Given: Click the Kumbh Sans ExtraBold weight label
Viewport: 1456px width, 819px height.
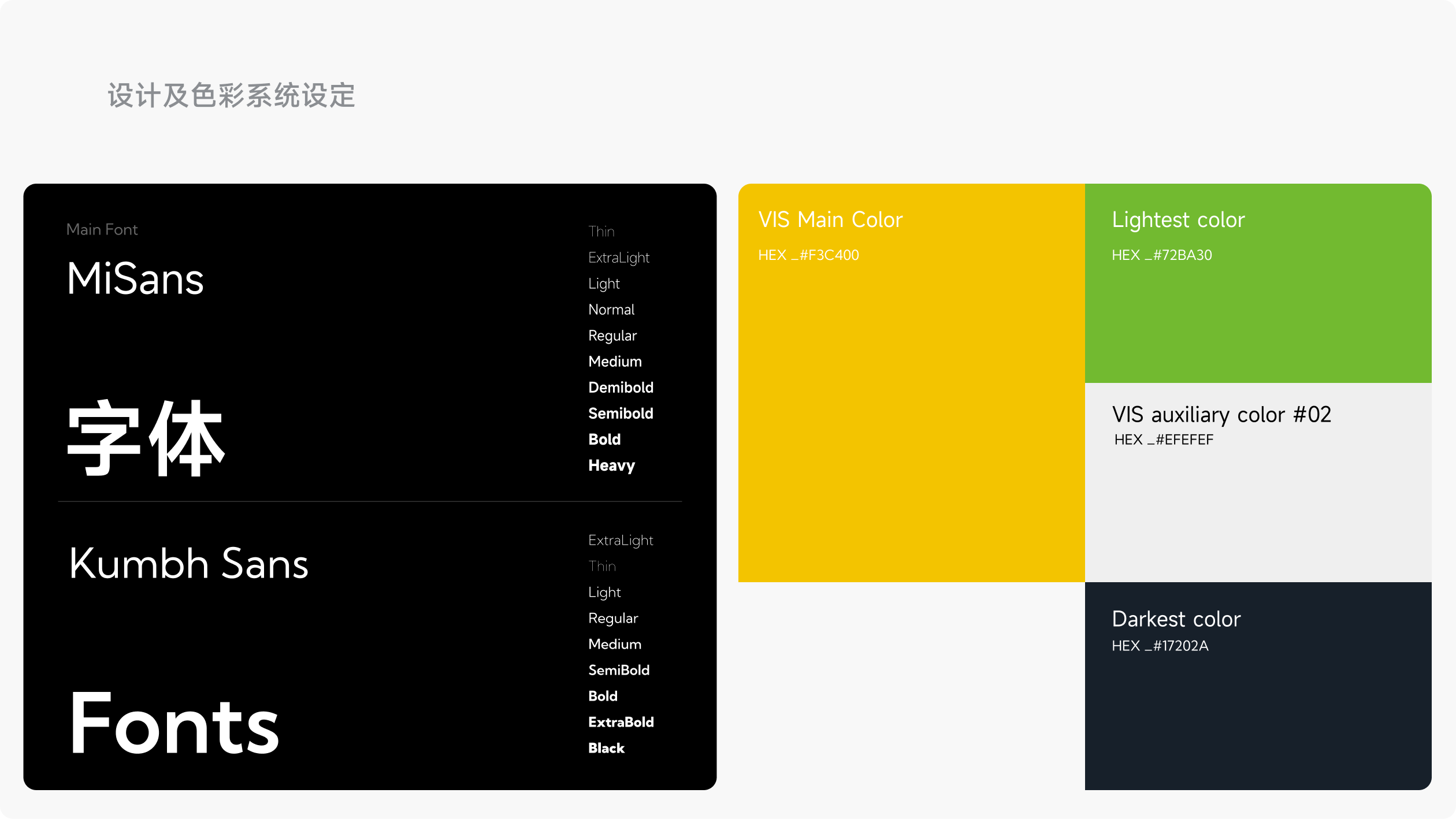Looking at the screenshot, I should [621, 722].
